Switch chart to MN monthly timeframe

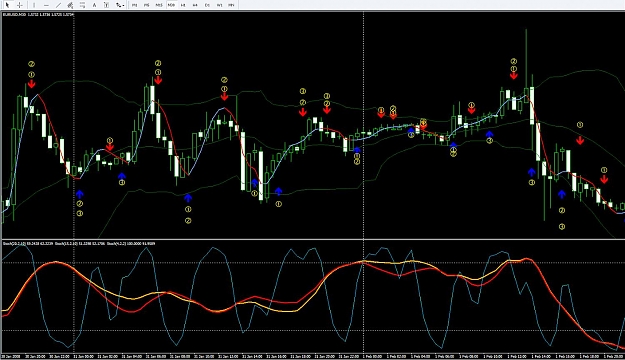(x=232, y=5)
